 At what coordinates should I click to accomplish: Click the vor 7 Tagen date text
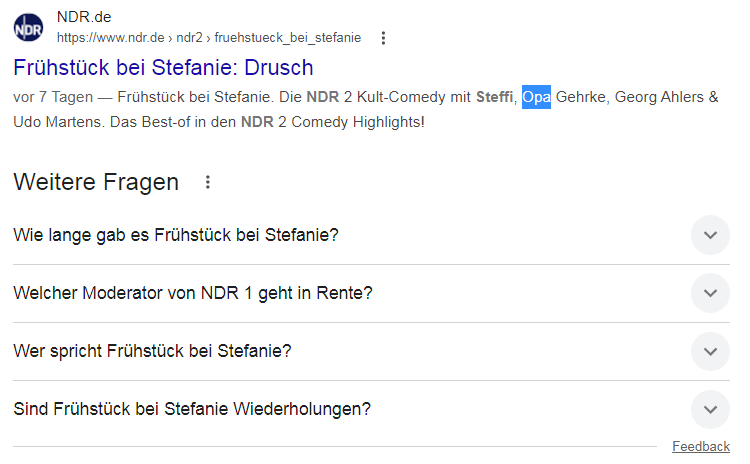click(x=53, y=97)
